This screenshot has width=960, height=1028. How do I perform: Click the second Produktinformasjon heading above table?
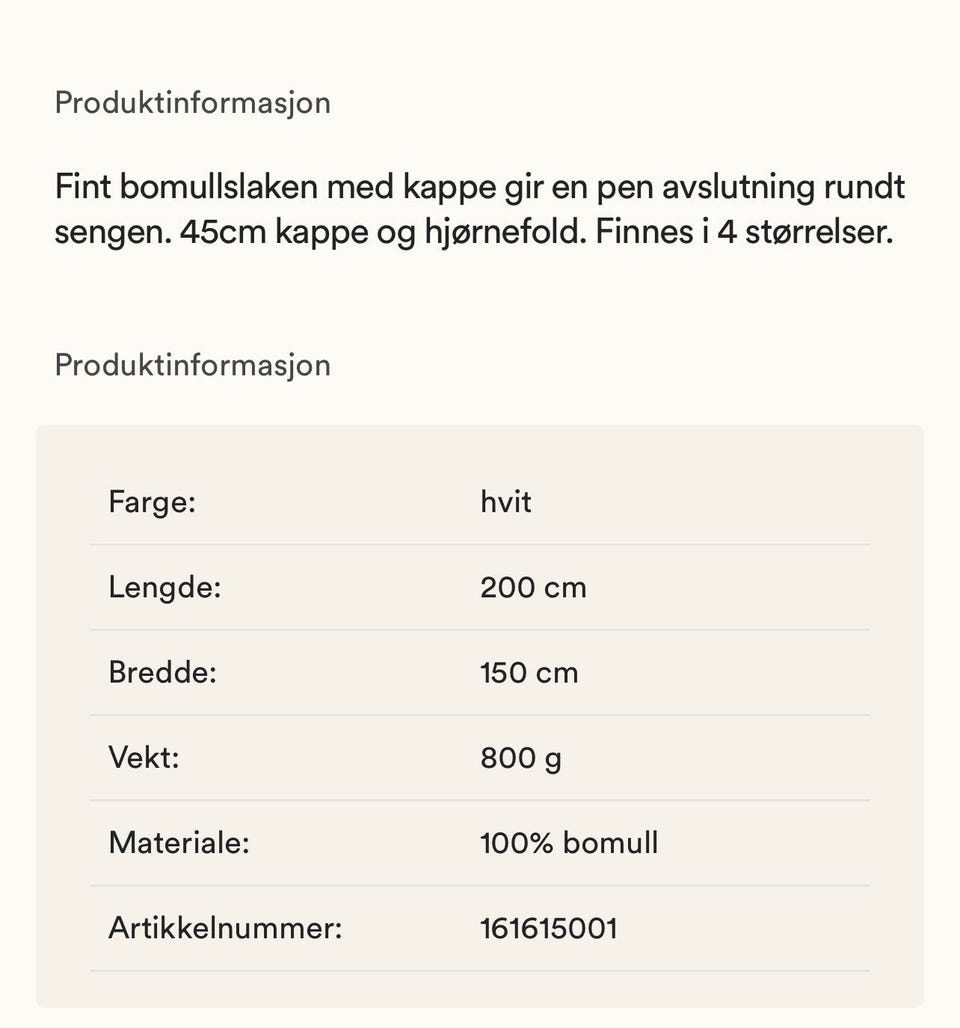[x=192, y=366]
